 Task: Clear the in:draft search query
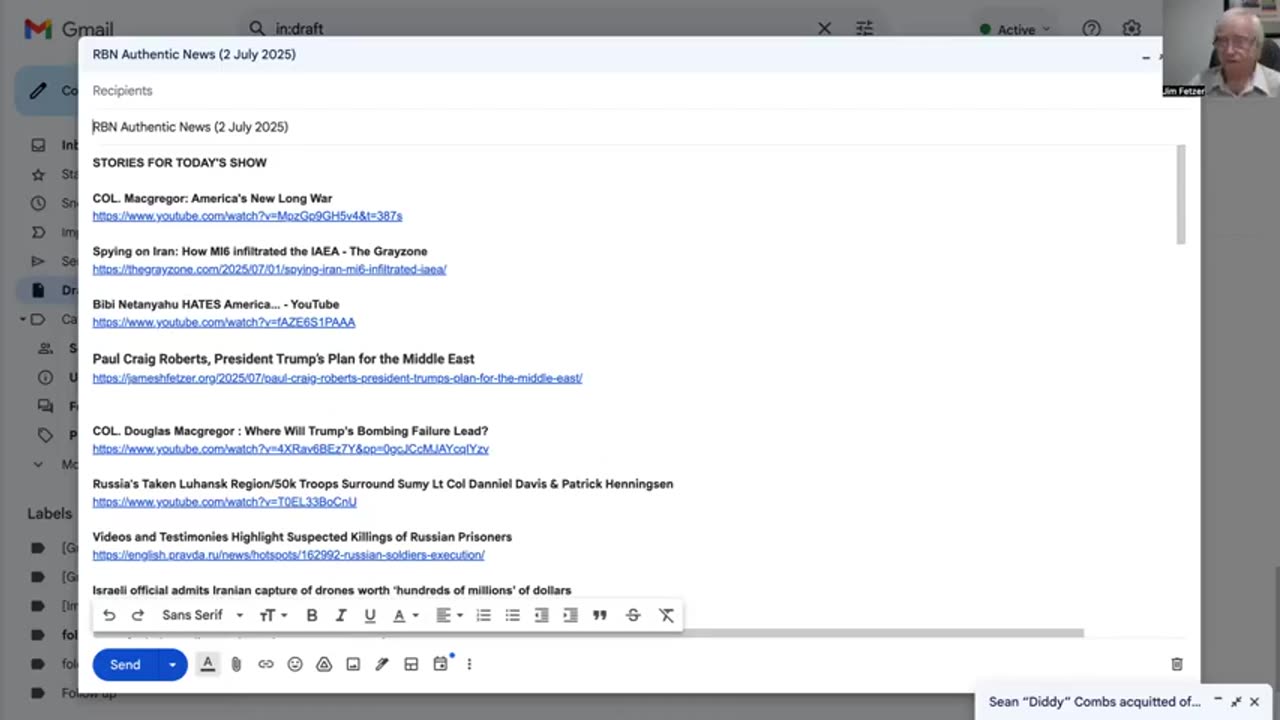[824, 29]
